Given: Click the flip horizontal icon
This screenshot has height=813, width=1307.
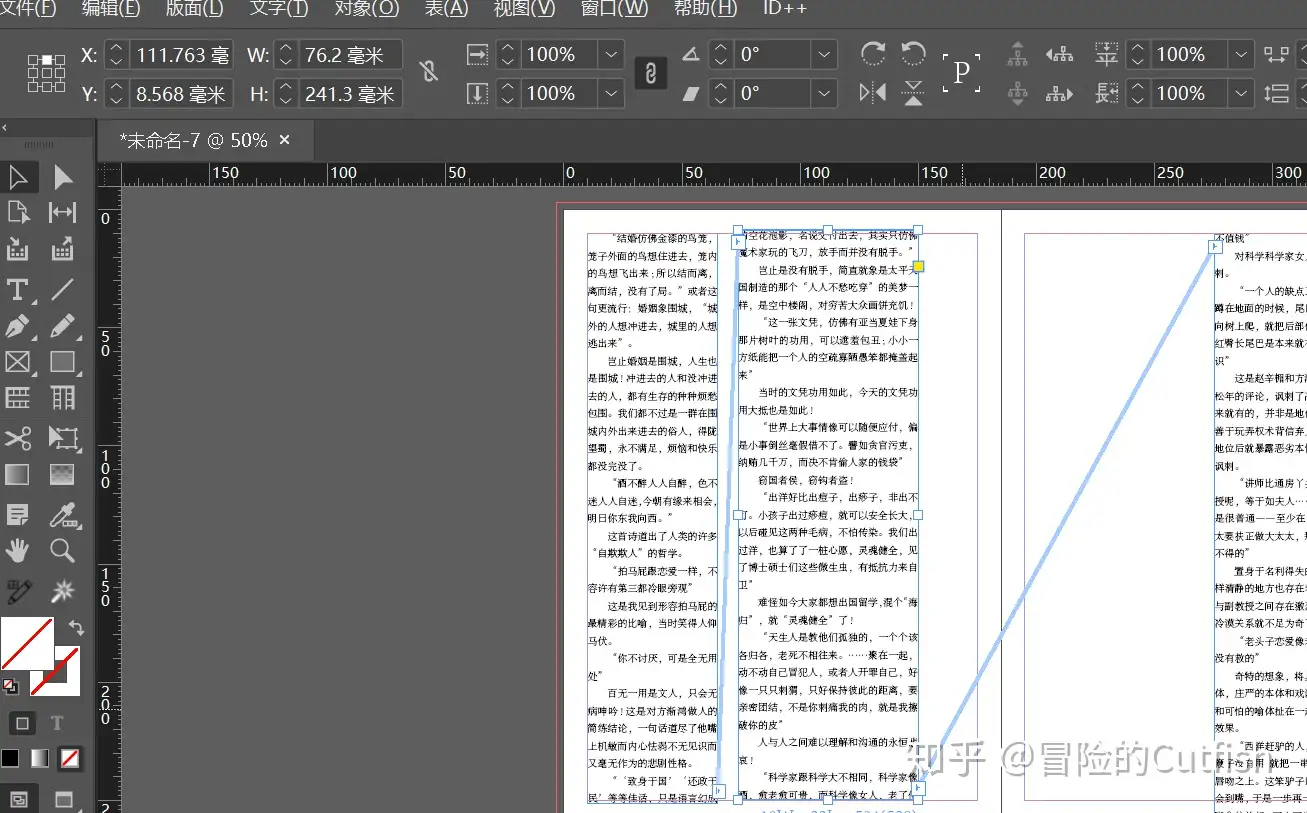Looking at the screenshot, I should point(873,93).
